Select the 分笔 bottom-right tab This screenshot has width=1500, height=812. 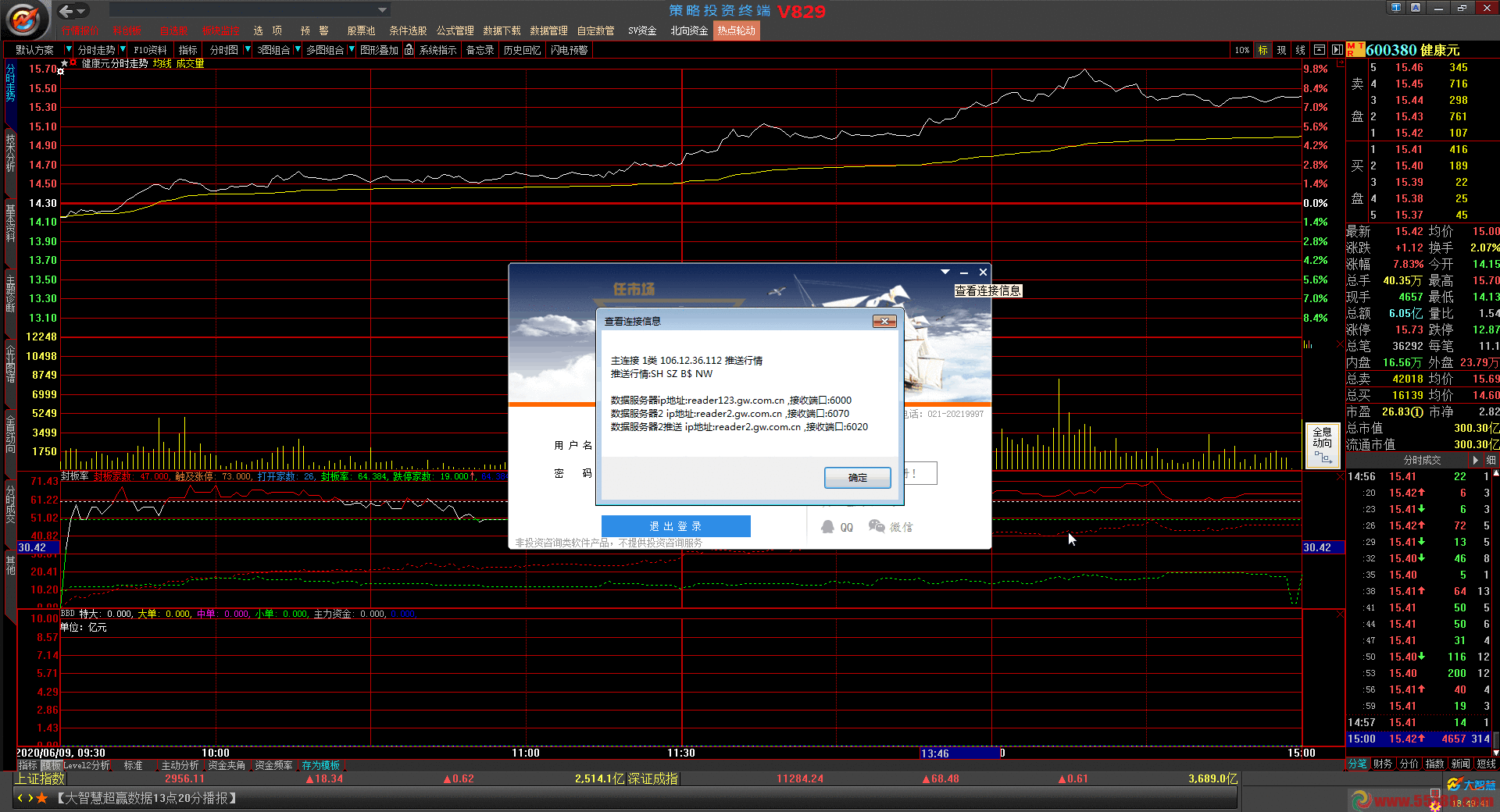click(x=1358, y=764)
